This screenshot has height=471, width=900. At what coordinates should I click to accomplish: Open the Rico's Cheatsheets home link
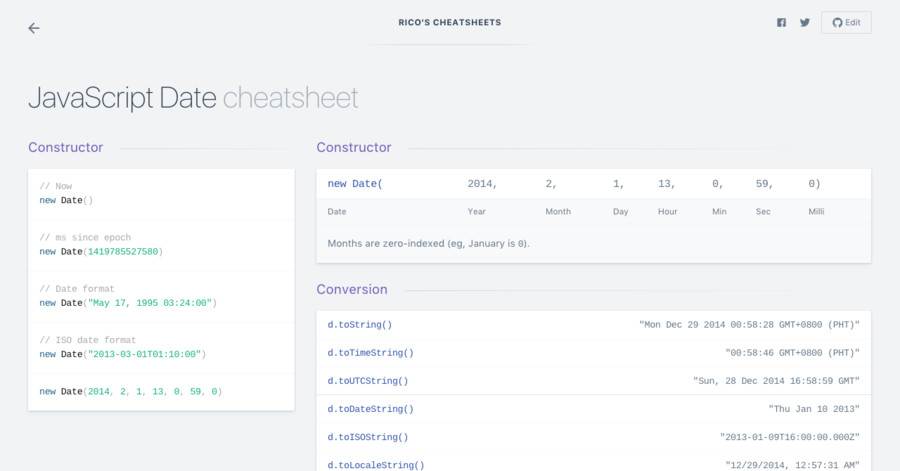(449, 22)
